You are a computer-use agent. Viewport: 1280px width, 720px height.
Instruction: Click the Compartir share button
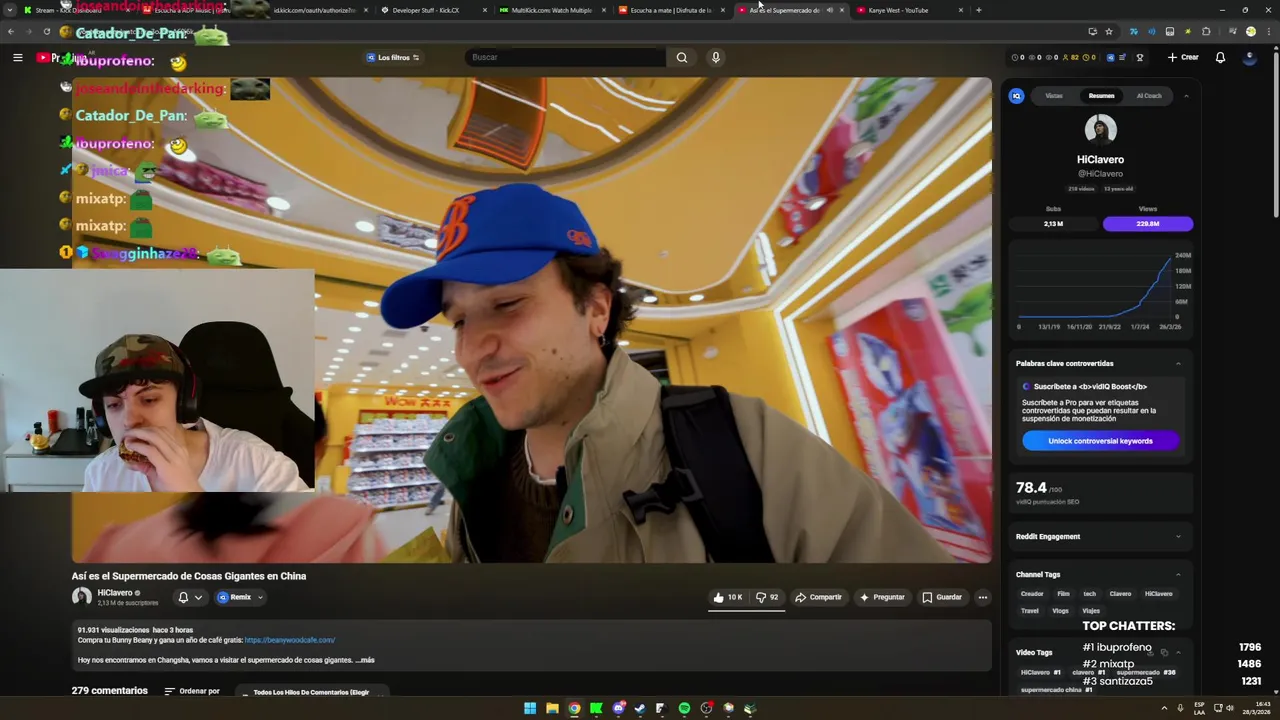click(818, 597)
